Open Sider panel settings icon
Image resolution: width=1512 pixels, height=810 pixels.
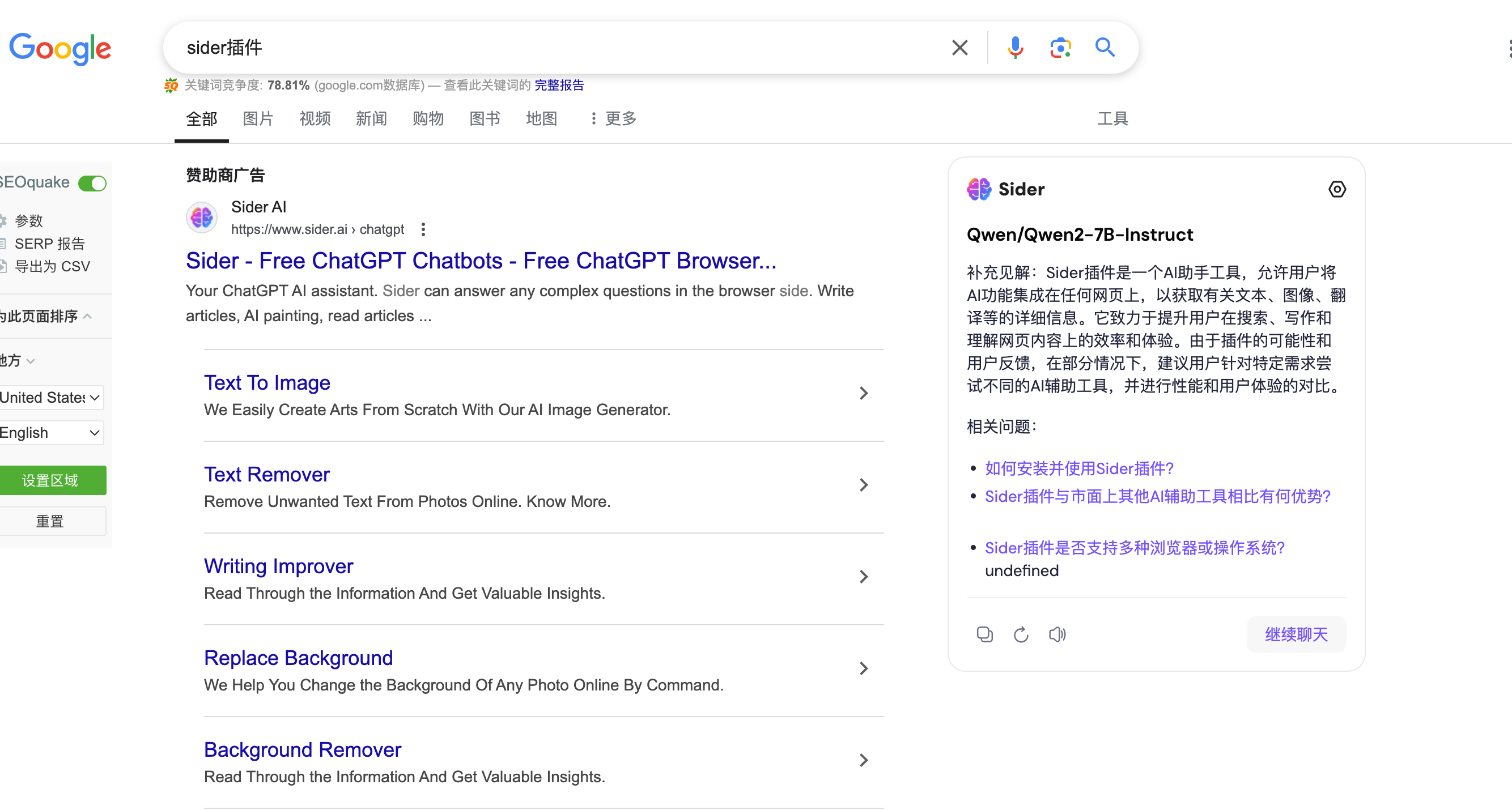tap(1337, 189)
